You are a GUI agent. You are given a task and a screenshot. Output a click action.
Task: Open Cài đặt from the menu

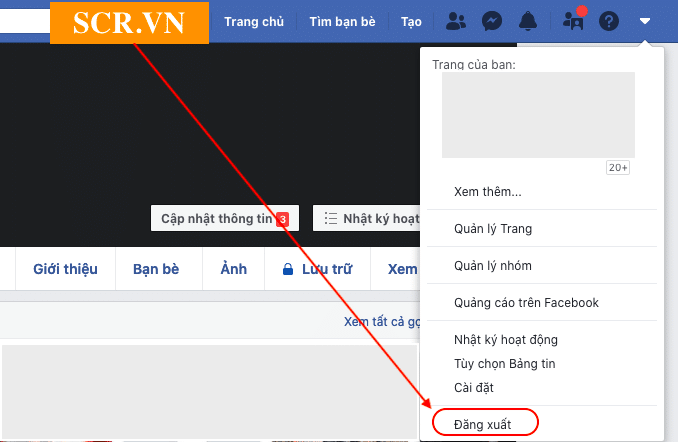pyautogui.click(x=474, y=388)
